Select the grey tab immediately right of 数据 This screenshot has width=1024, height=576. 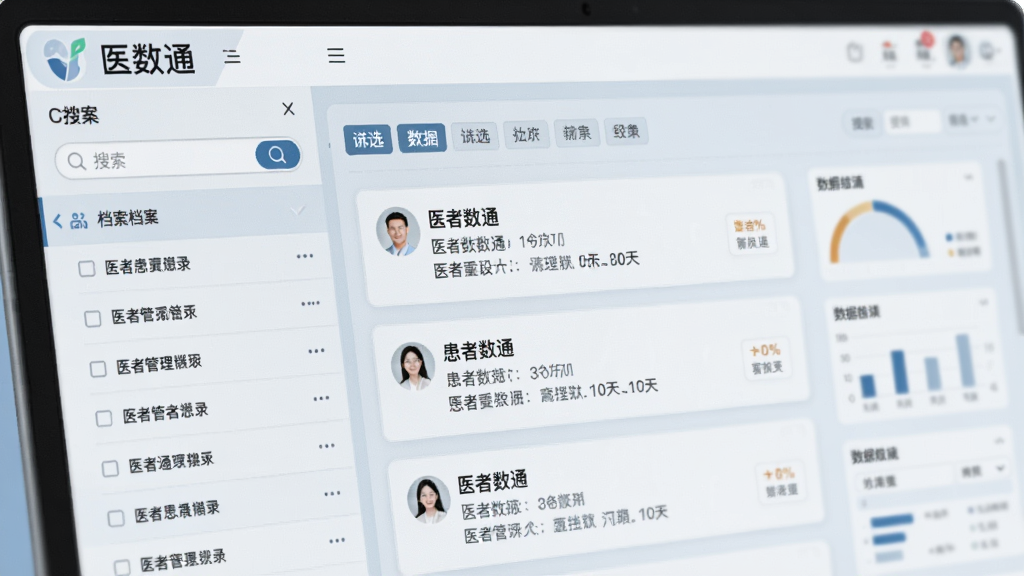(x=475, y=136)
